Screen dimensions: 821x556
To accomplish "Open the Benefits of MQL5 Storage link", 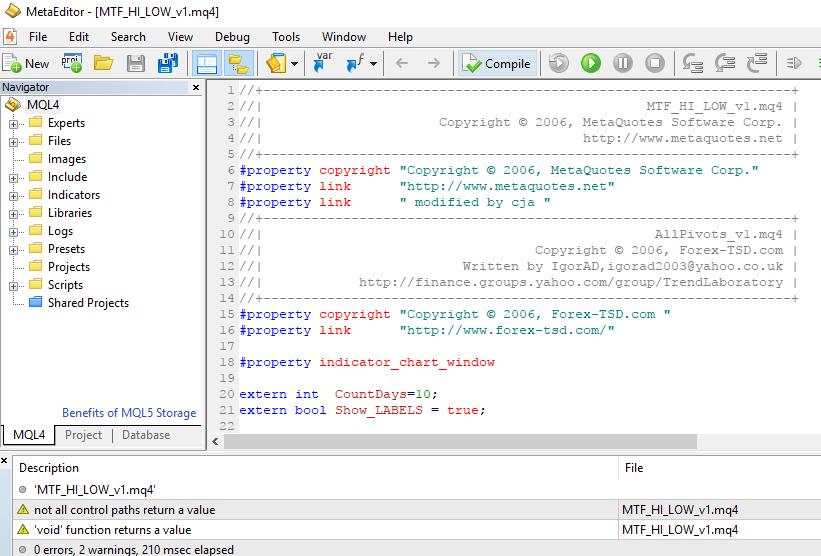I will pyautogui.click(x=129, y=413).
